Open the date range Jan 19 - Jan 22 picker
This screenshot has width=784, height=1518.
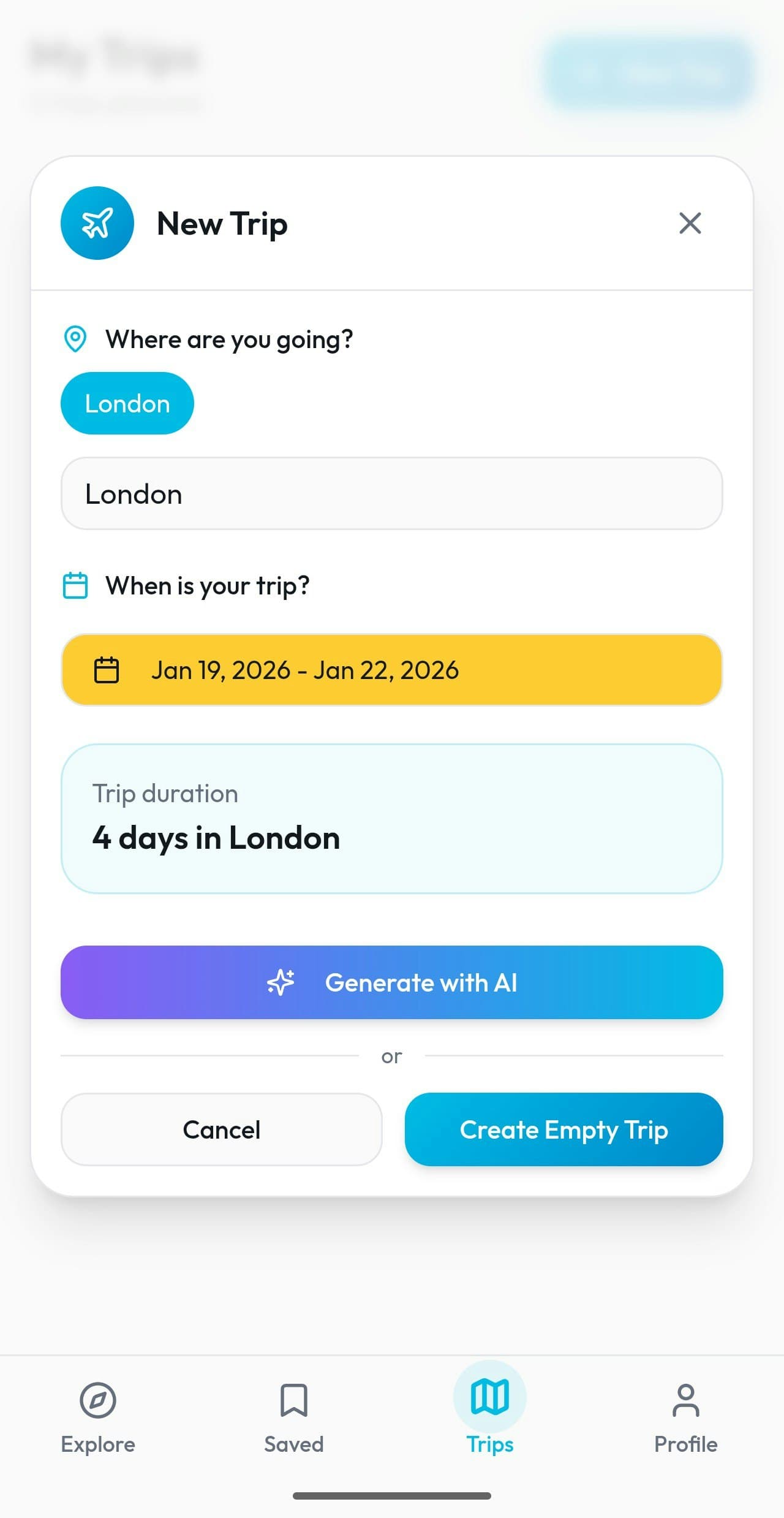tap(392, 670)
